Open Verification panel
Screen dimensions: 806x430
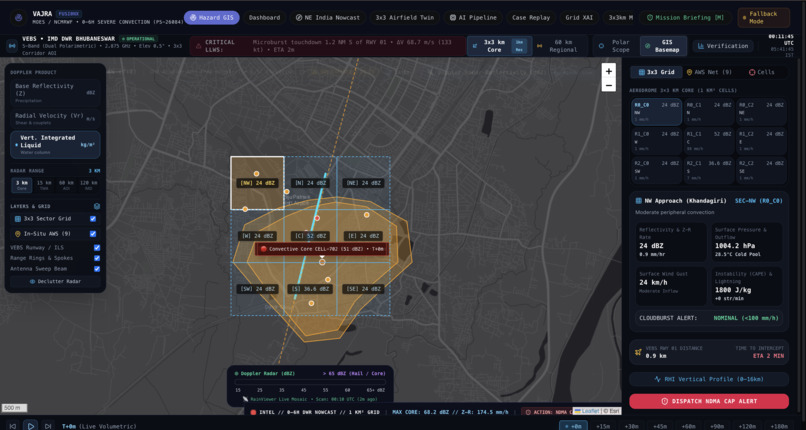(723, 46)
